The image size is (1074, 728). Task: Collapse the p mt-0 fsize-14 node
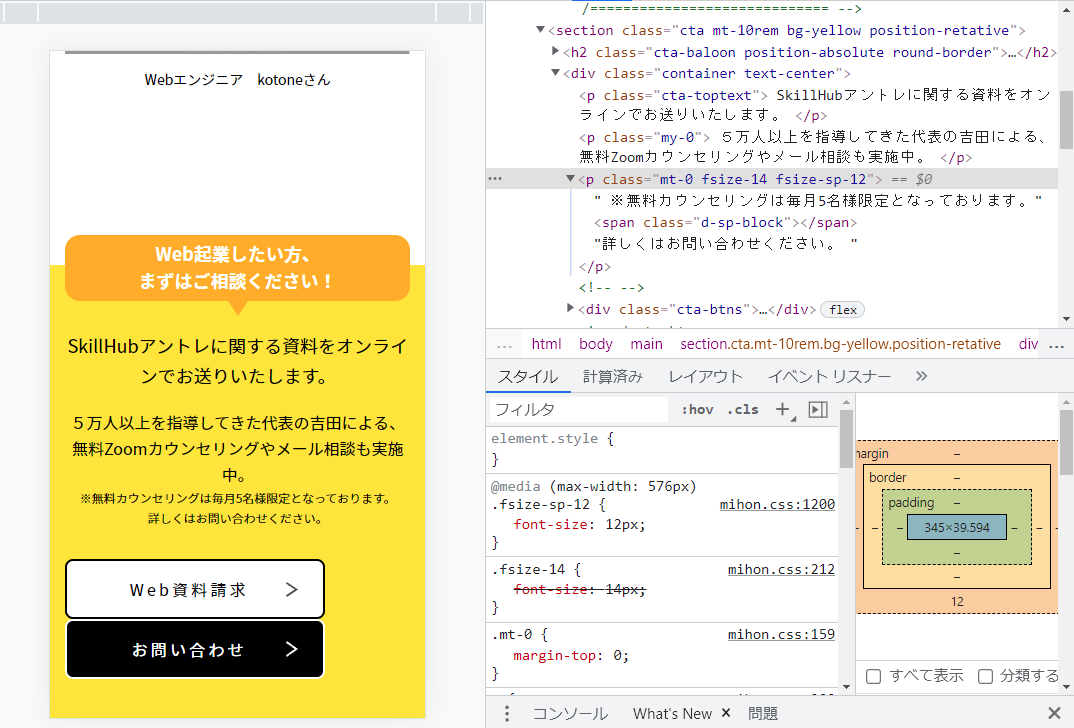click(x=570, y=179)
